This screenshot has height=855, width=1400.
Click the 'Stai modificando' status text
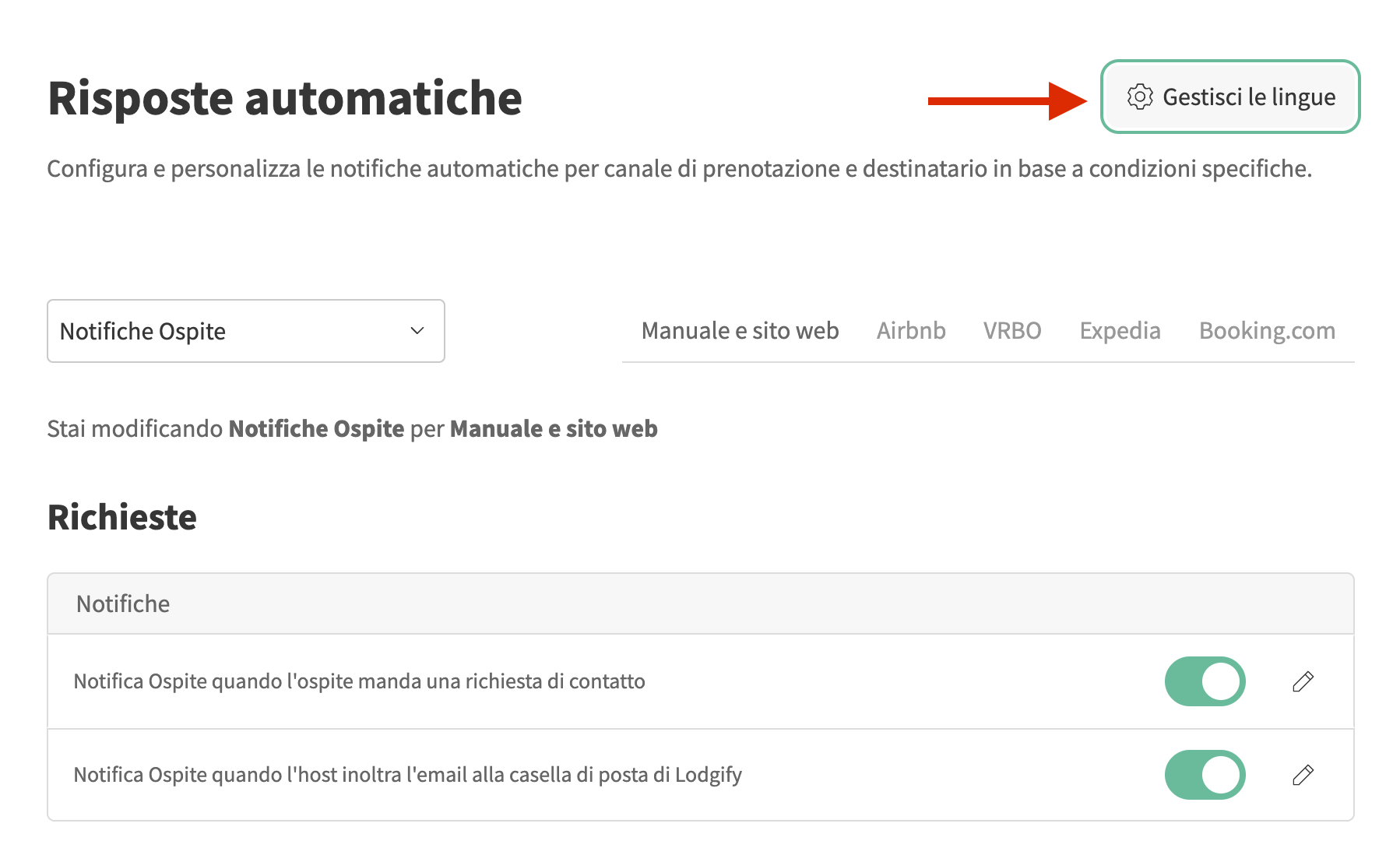[x=352, y=429]
